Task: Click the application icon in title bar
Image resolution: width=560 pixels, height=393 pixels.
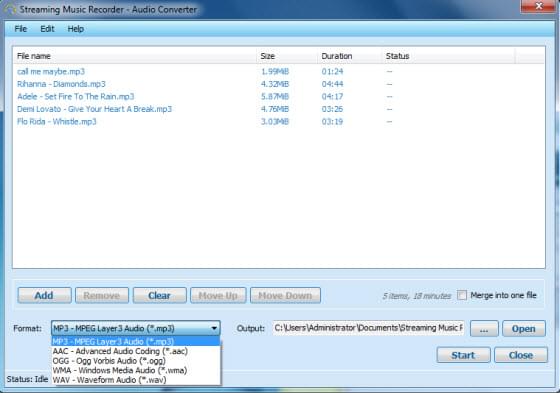Action: 9,9
